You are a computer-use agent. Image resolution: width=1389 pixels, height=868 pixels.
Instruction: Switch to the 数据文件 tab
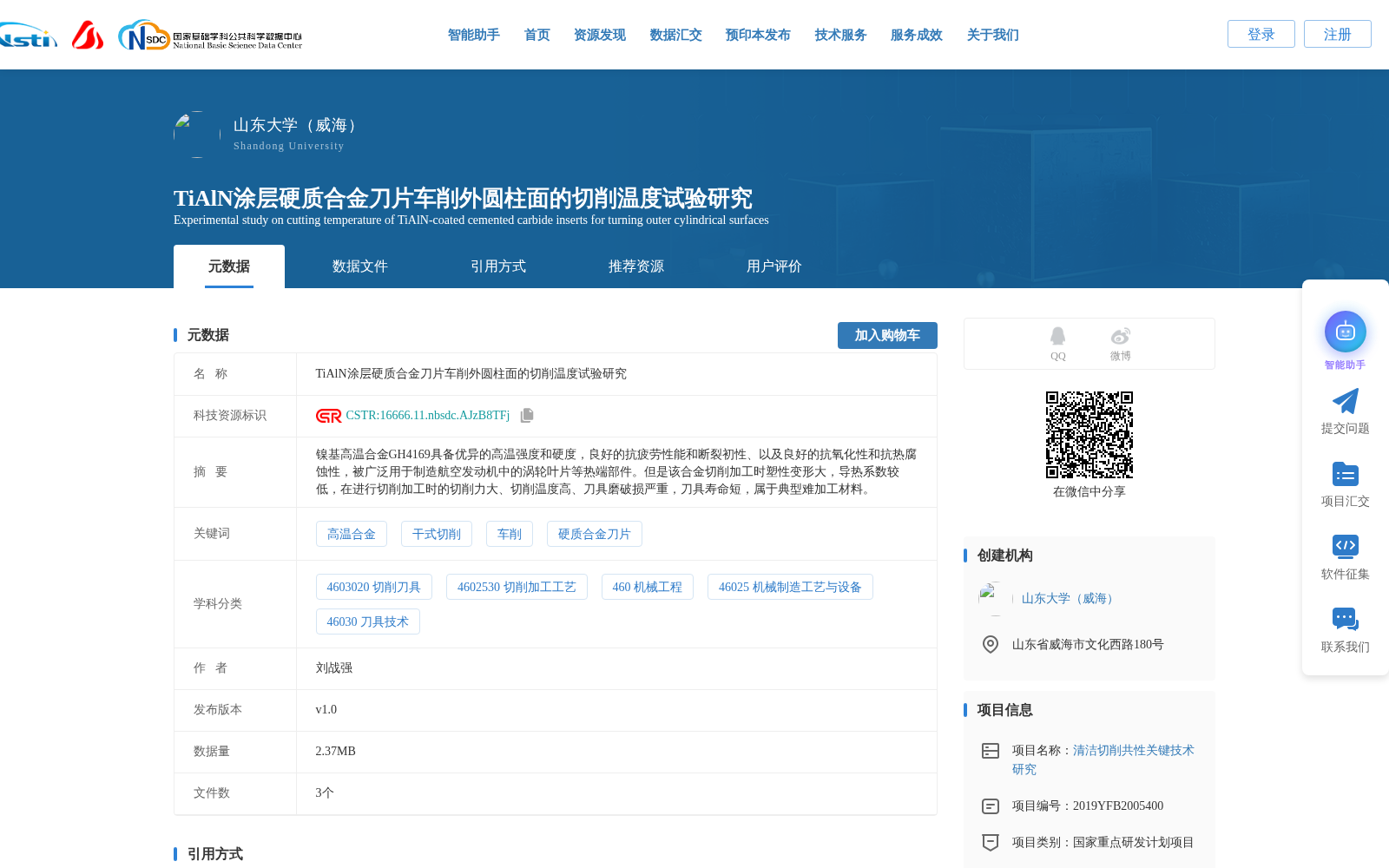(x=360, y=266)
